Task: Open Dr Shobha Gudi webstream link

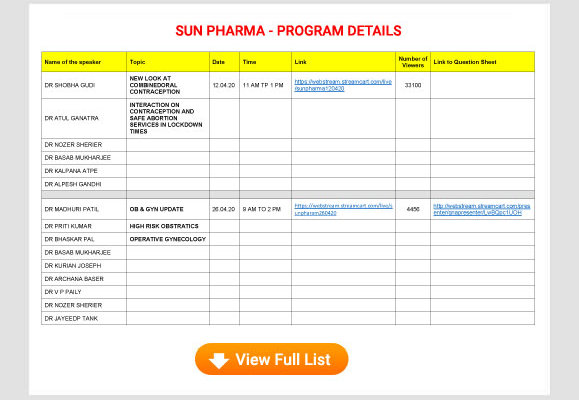Action: tap(343, 85)
